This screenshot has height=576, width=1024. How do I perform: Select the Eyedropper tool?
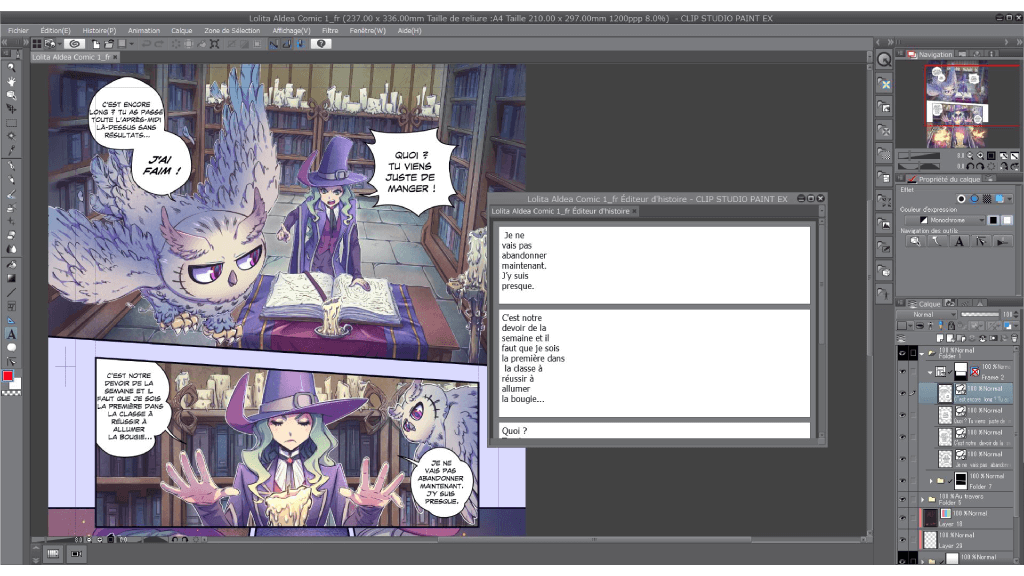(11, 150)
